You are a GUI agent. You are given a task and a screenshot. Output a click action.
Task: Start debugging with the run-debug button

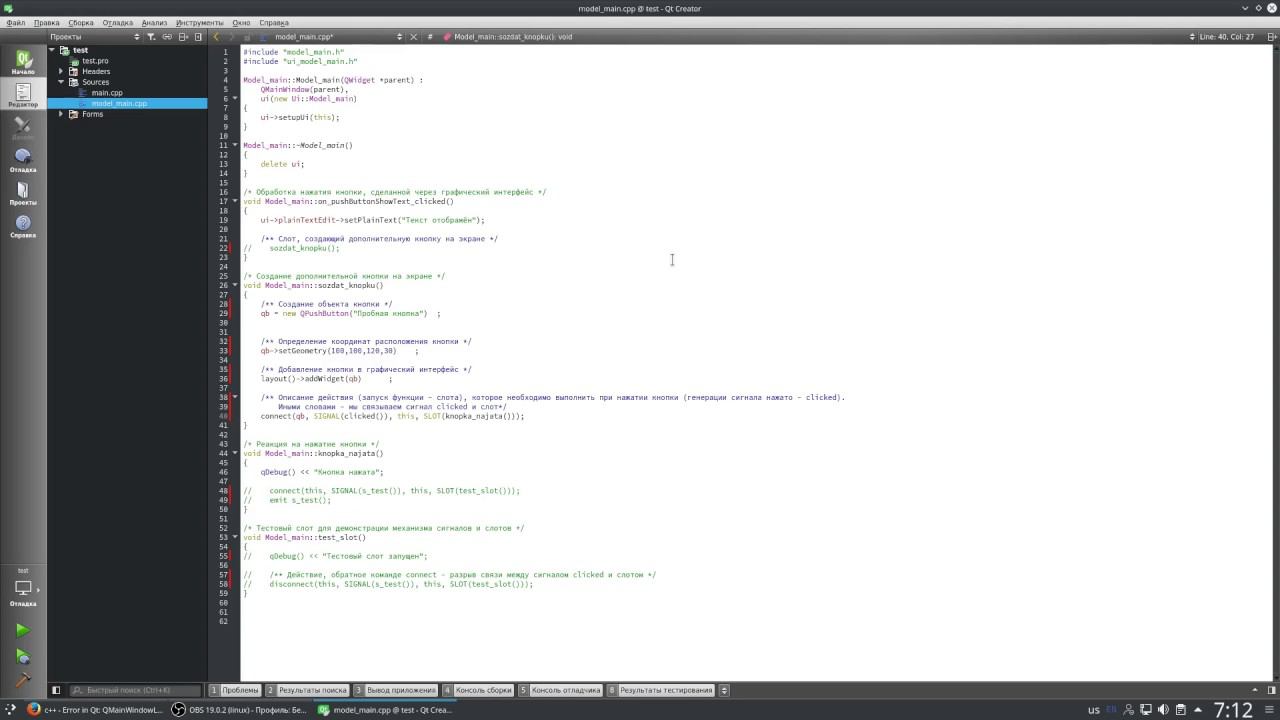(23, 656)
